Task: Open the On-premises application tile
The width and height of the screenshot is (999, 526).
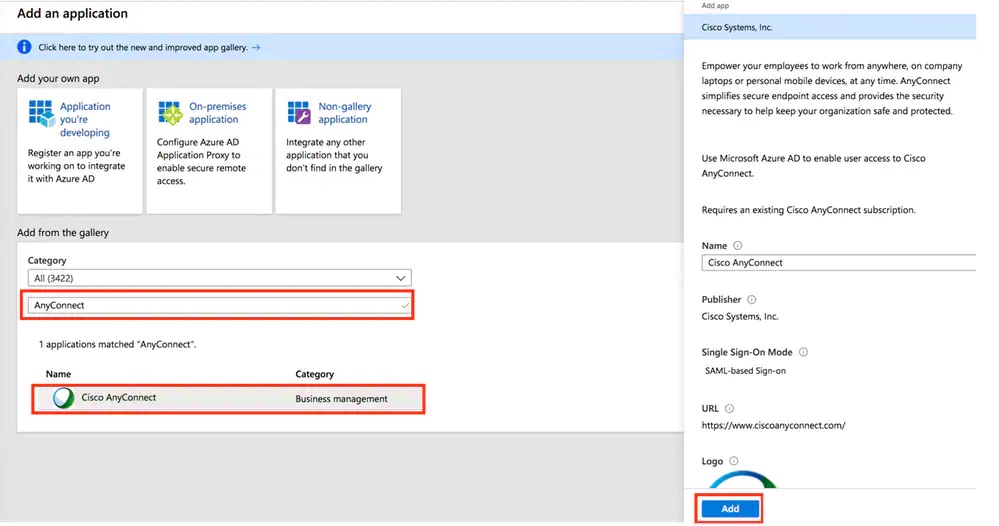Action: [209, 150]
